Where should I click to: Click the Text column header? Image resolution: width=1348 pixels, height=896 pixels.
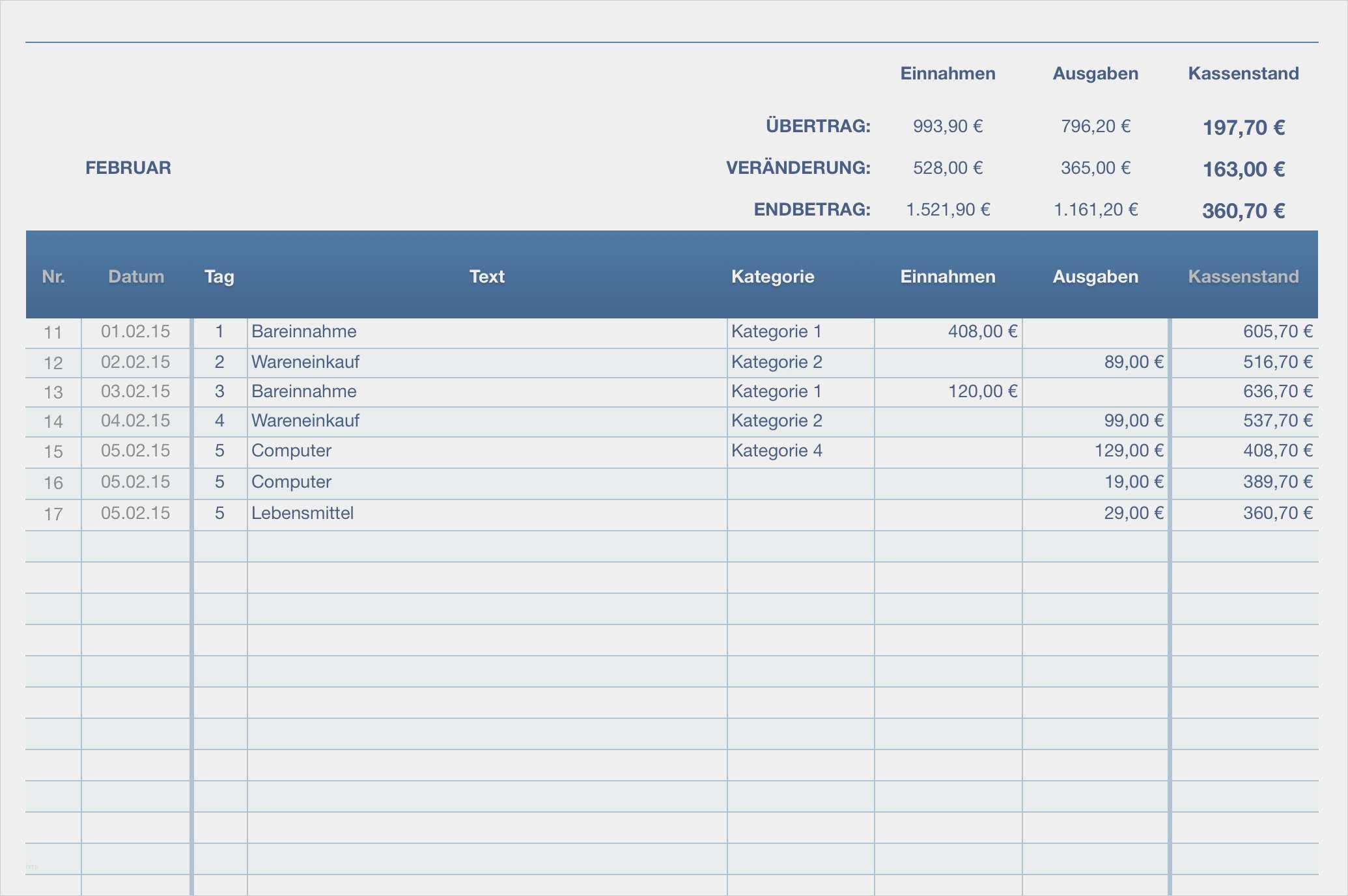pyautogui.click(x=487, y=277)
